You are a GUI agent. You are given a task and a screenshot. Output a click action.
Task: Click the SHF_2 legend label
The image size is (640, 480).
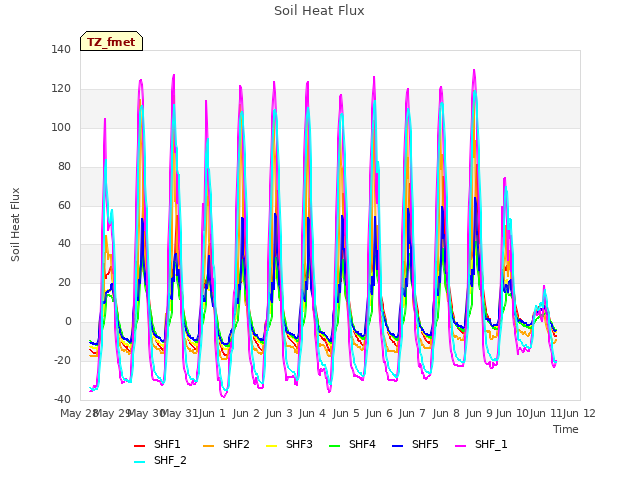170,460
